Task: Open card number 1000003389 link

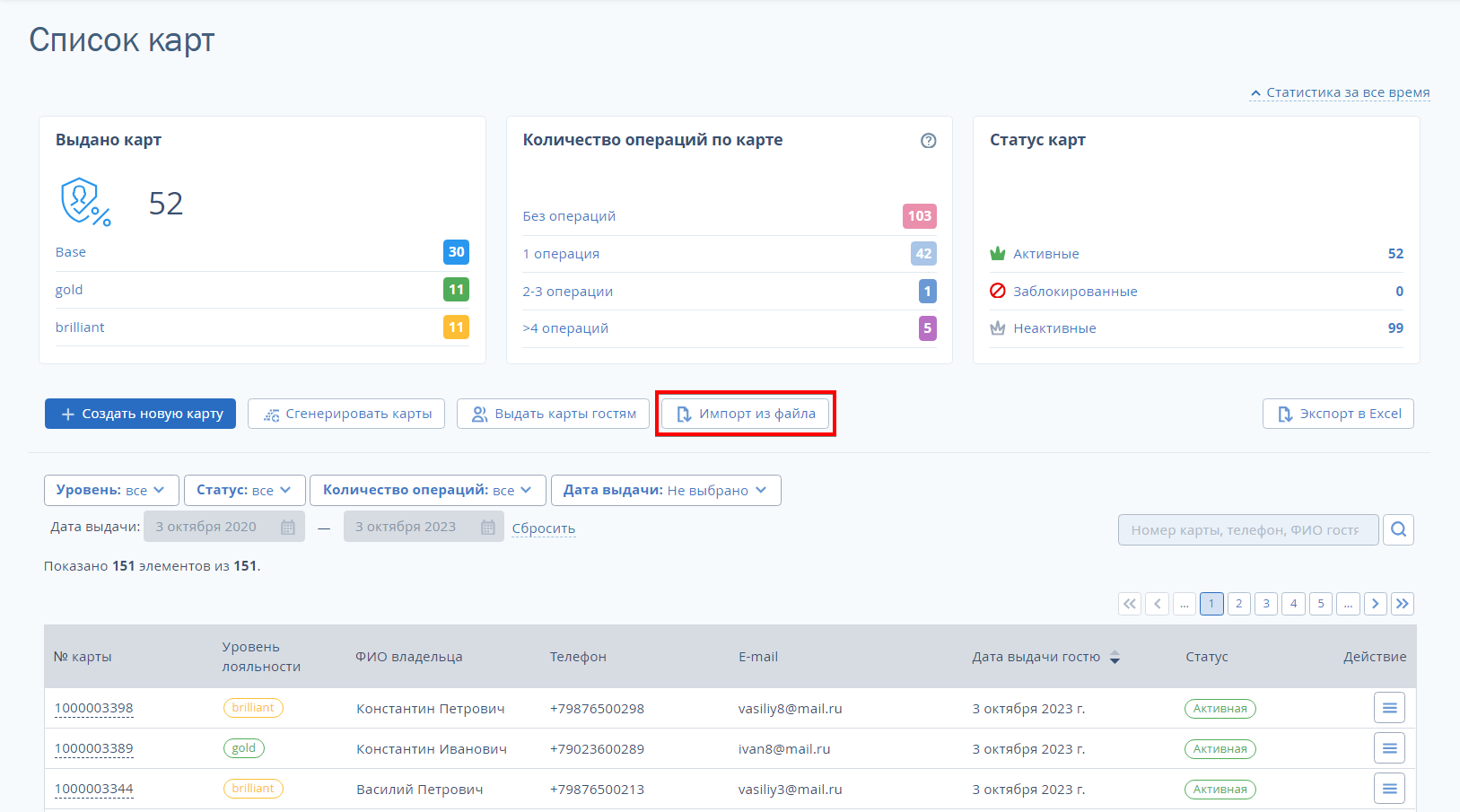Action: point(94,748)
